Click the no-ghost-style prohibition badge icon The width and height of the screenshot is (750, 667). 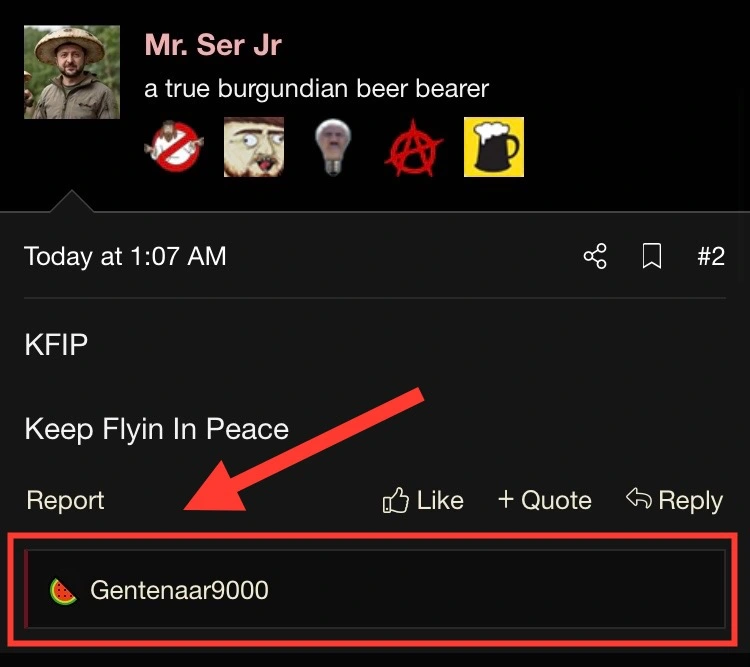174,147
